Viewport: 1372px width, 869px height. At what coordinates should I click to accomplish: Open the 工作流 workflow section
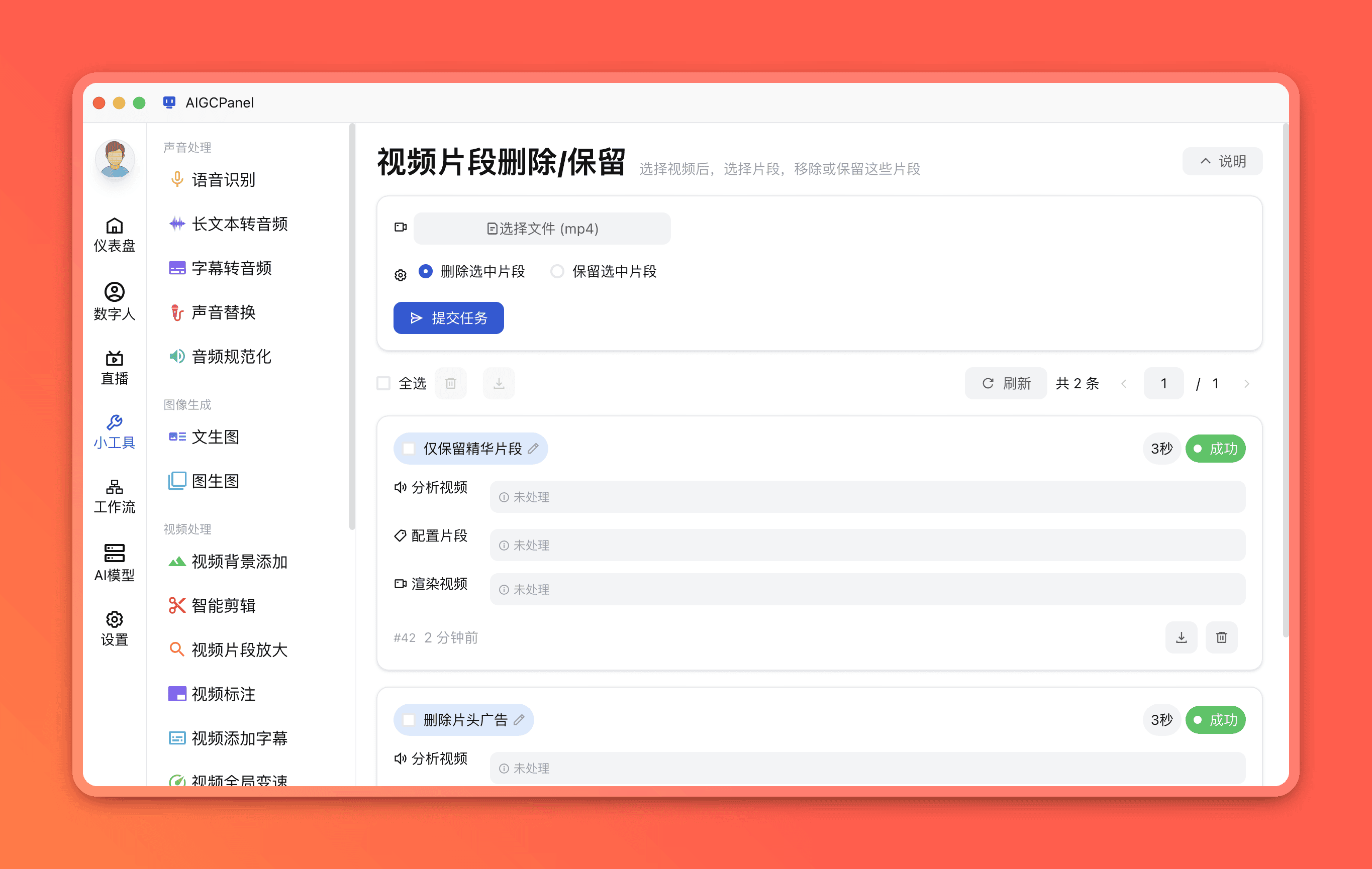point(114,497)
